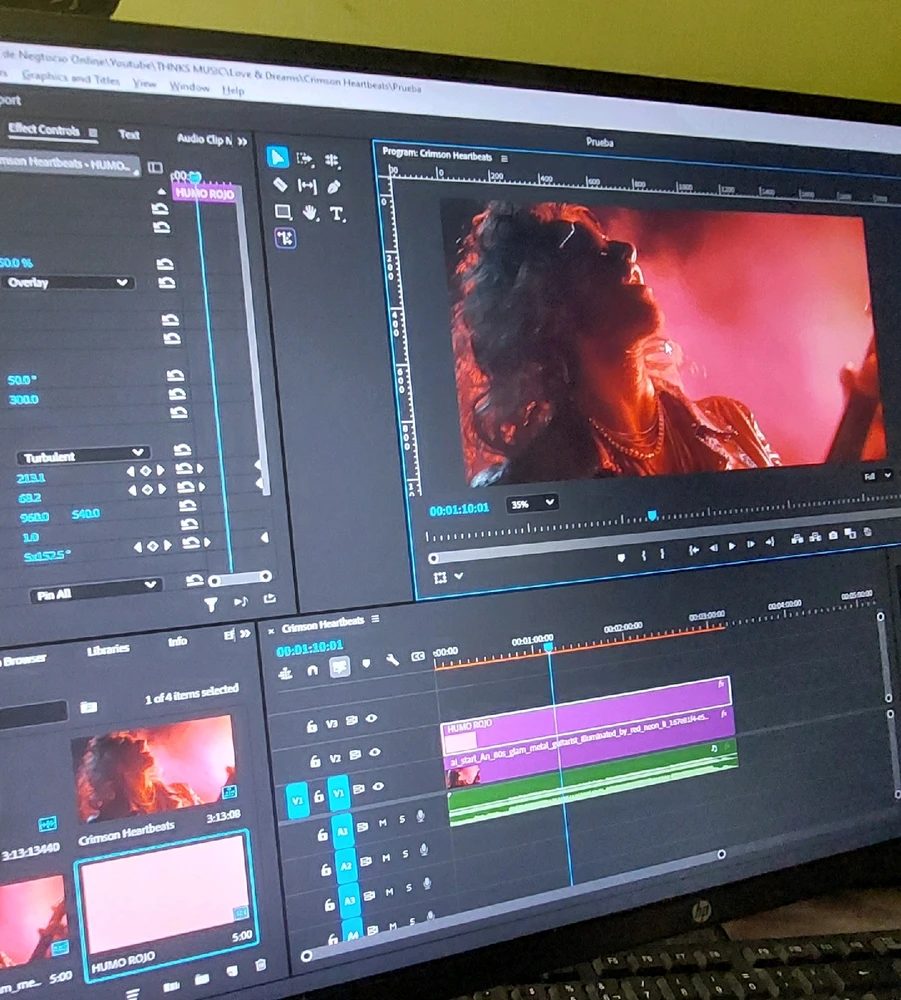Screen dimensions: 901x1000
Task: Select the HUMO ROJO thumbnail in bin
Action: coord(165,892)
